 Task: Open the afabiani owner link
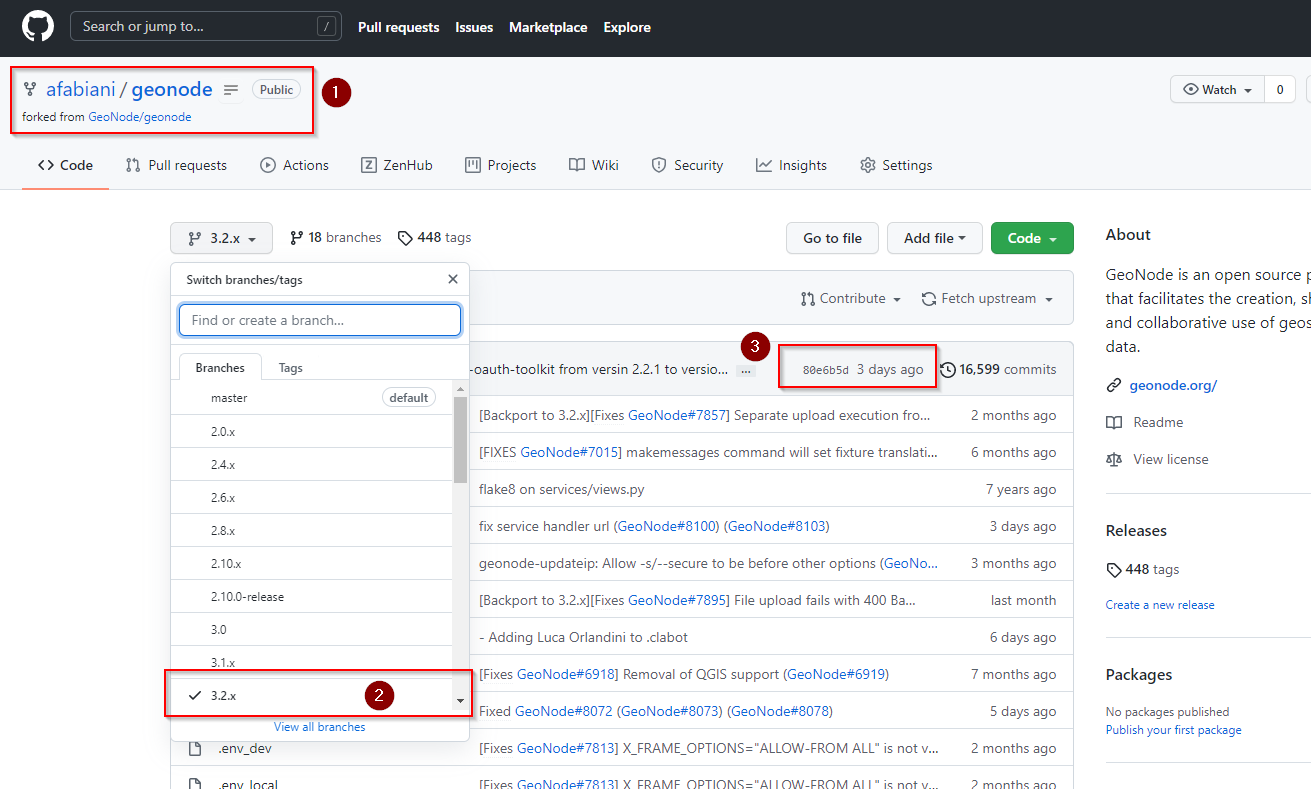click(80, 89)
